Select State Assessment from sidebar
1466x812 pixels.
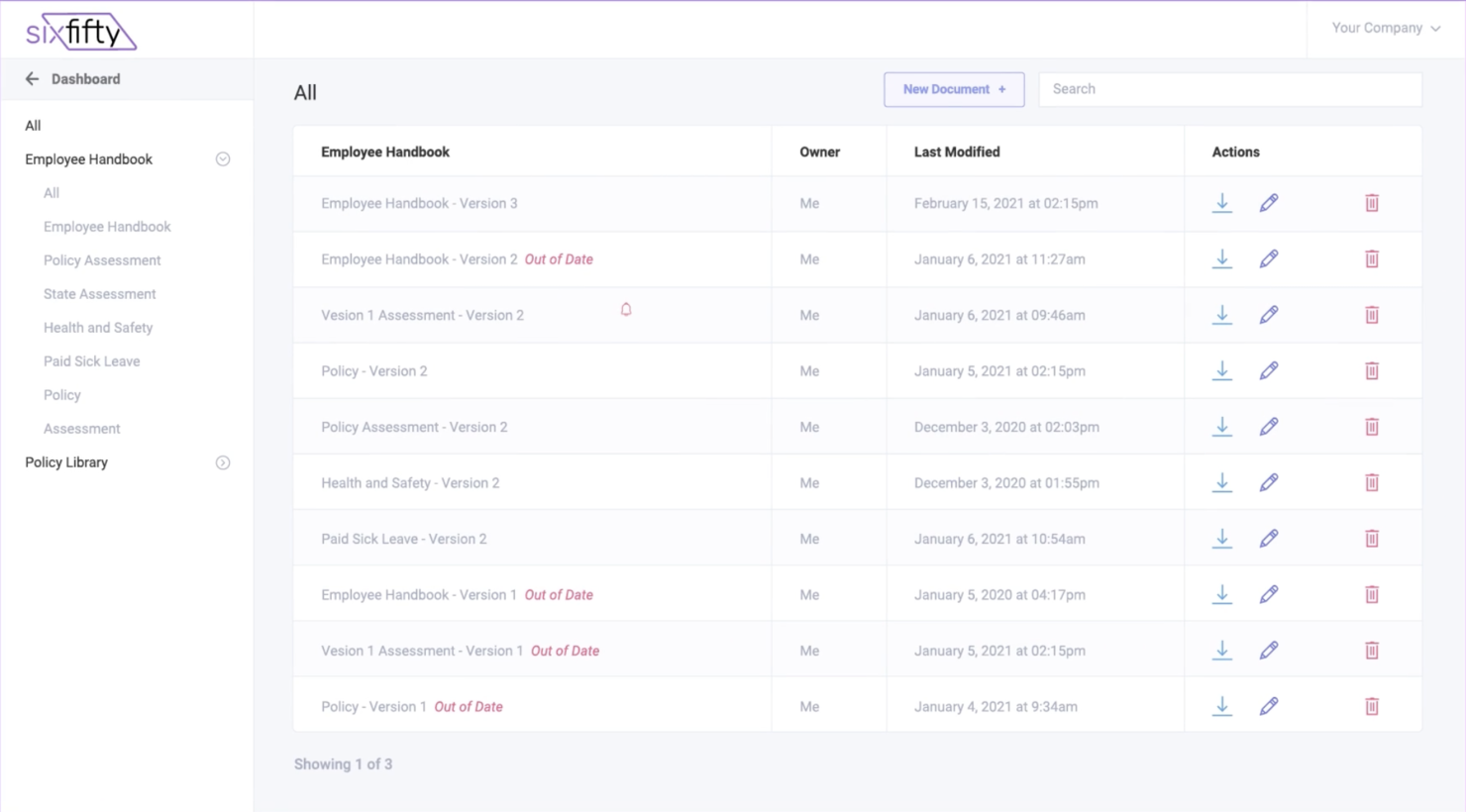(x=99, y=293)
